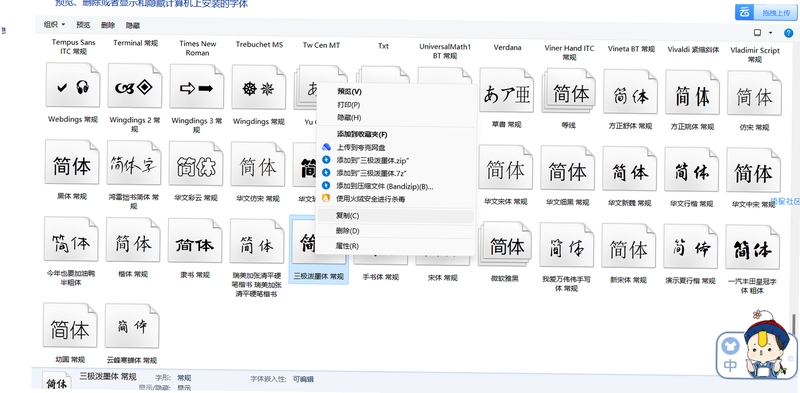The width and height of the screenshot is (800, 393).
Task: Click the 'Tempus Sans ITC 常规' label
Action: point(73,46)
